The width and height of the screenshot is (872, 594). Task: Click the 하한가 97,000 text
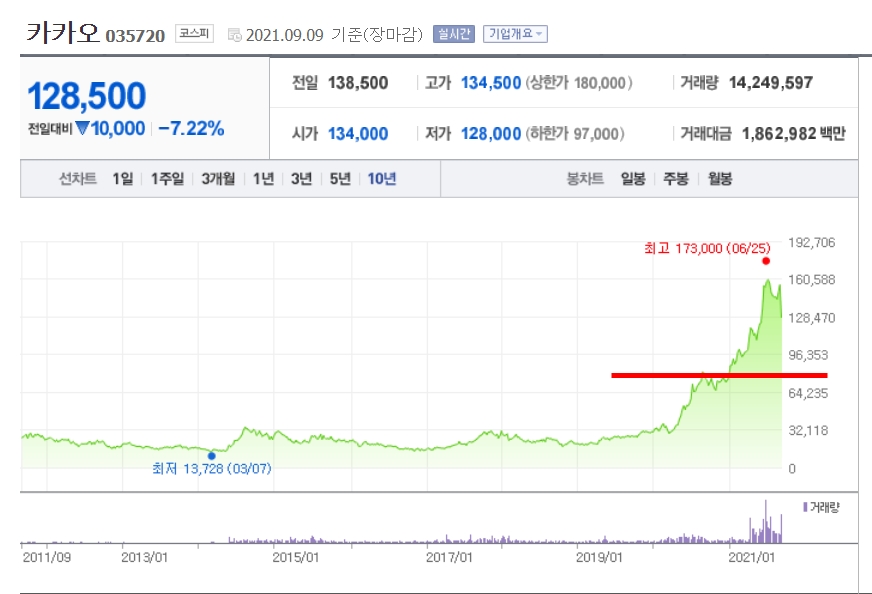point(575,133)
